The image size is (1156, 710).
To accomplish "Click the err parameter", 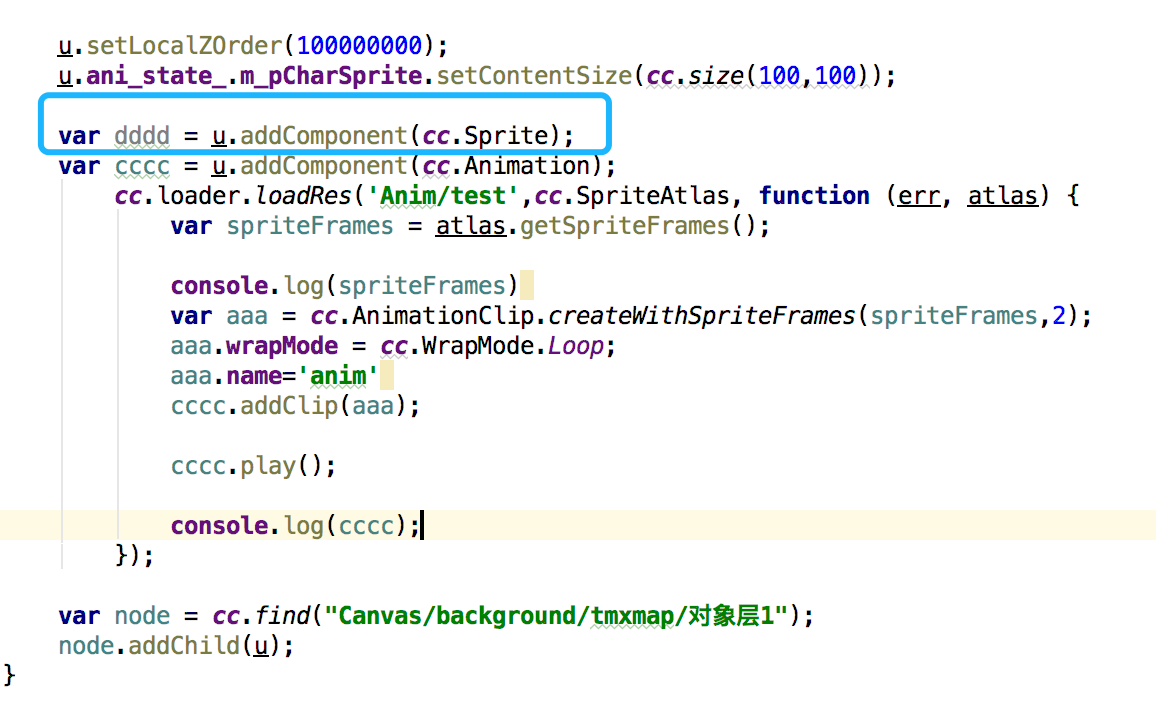I will click(919, 195).
